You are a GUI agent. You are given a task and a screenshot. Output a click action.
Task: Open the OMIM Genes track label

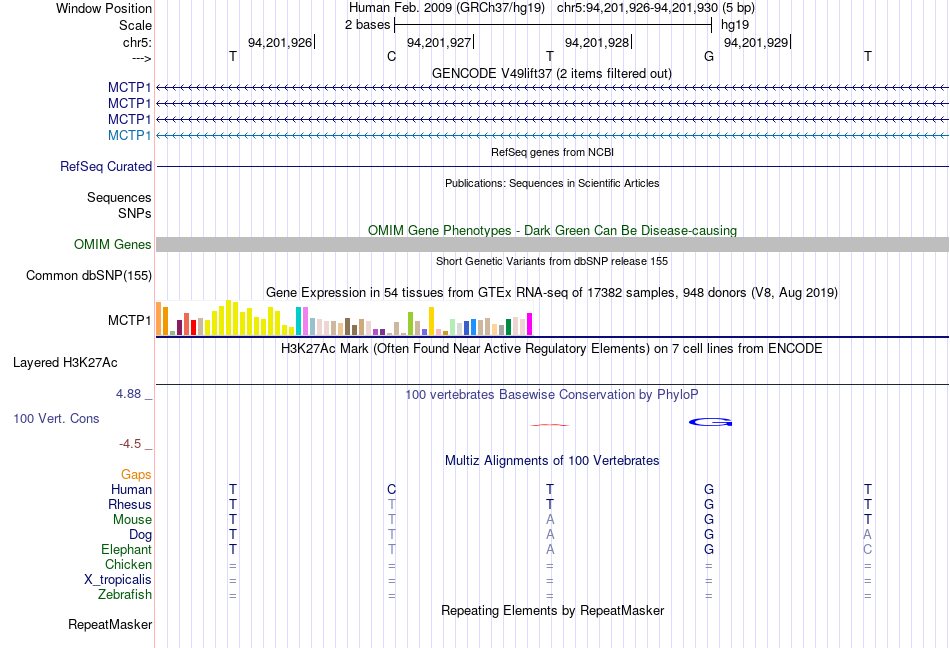[x=113, y=244]
